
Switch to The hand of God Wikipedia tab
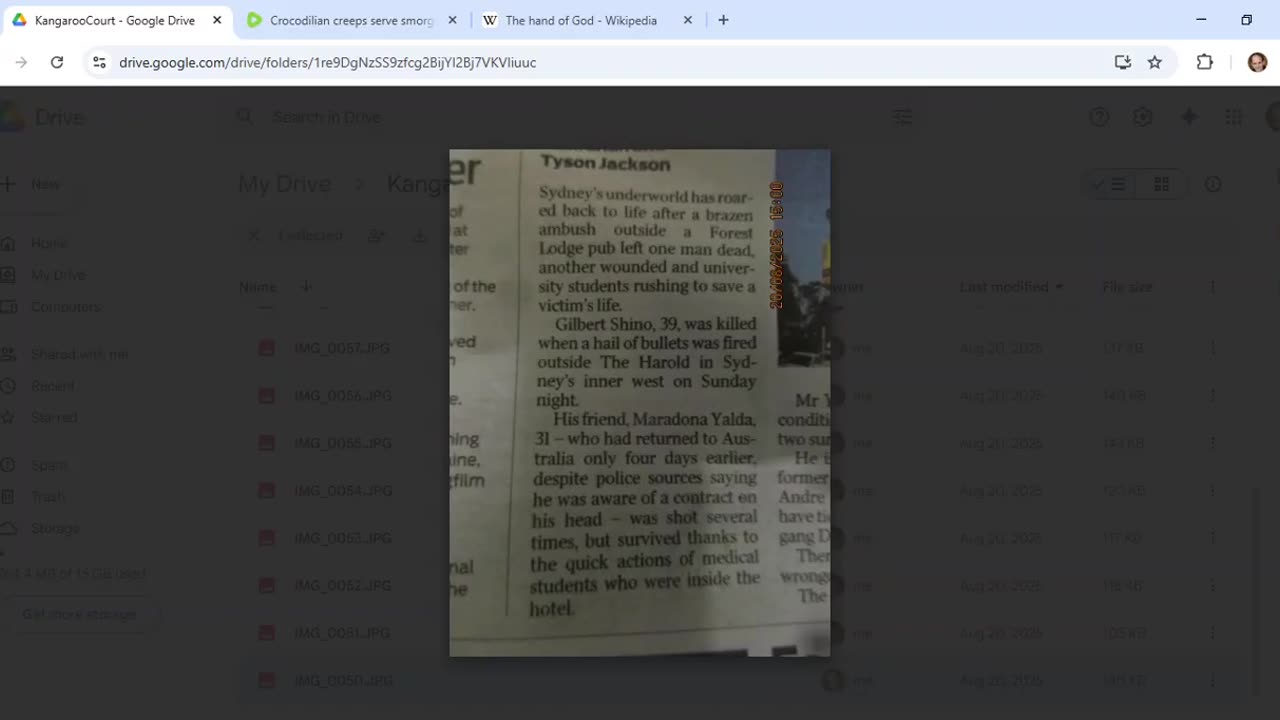[x=586, y=20]
